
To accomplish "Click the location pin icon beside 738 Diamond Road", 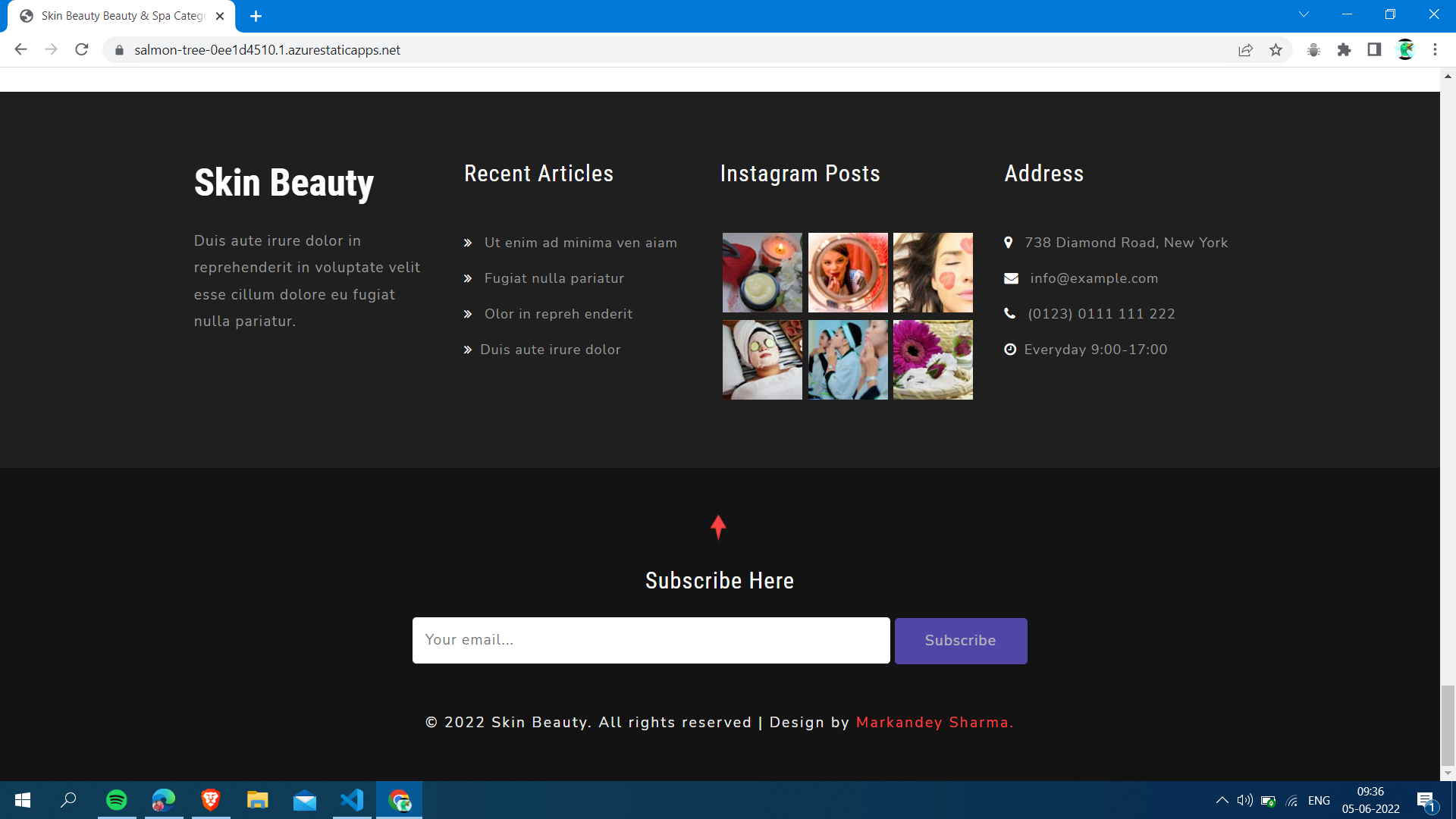I will [1009, 242].
